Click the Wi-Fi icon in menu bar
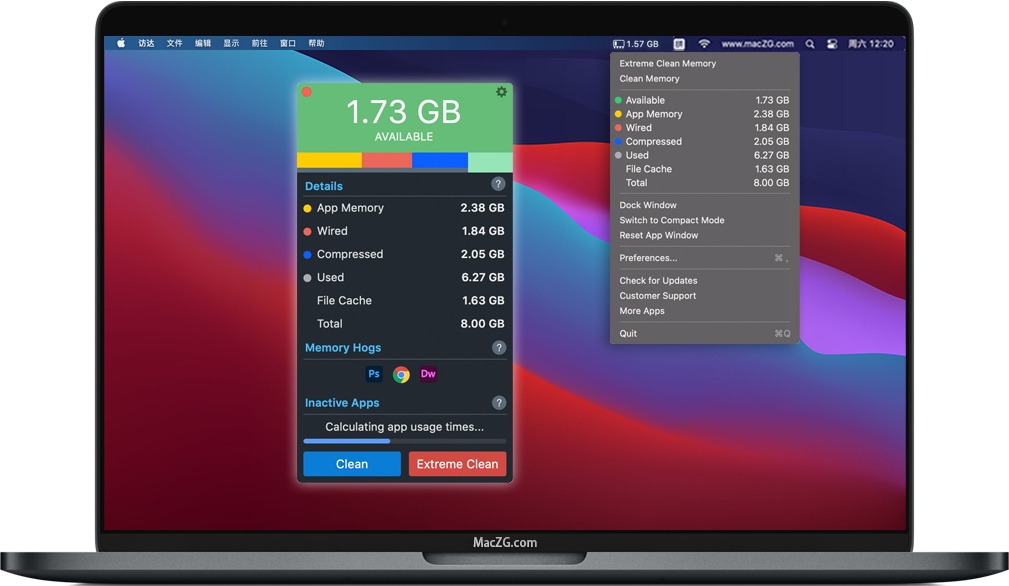Screen dimensions: 1009x586 tap(704, 44)
